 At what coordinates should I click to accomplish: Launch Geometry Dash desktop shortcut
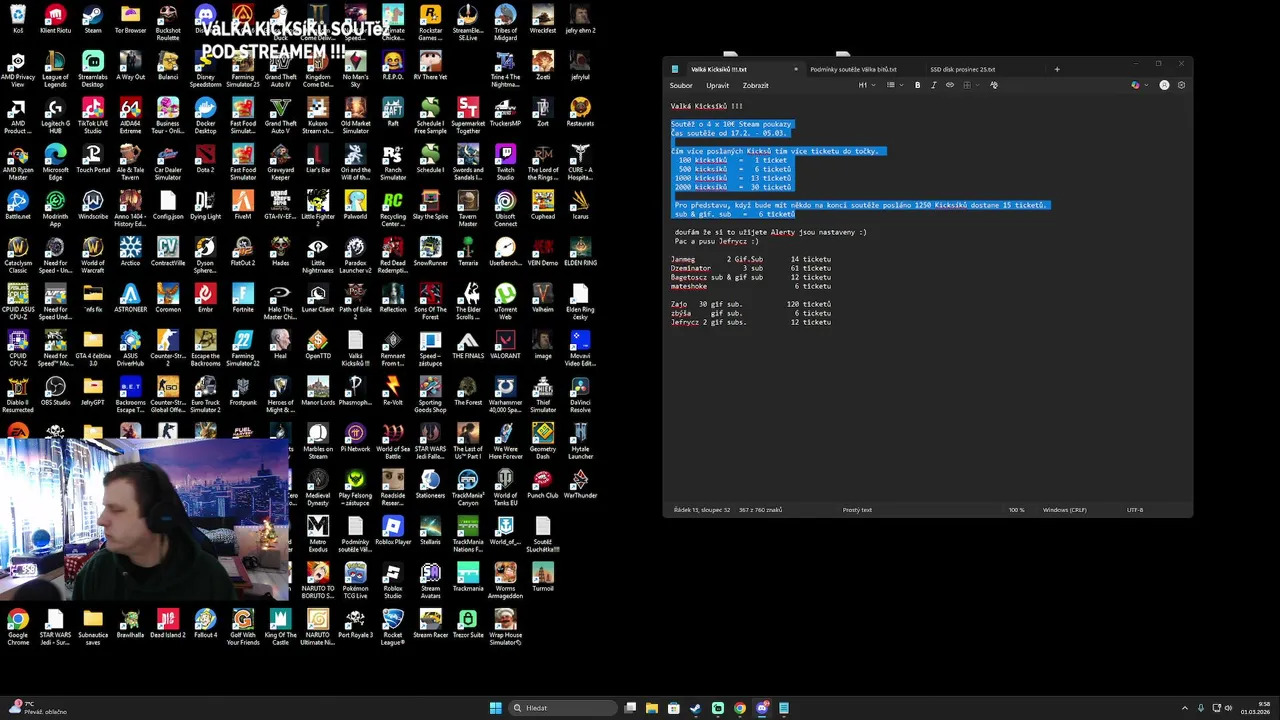point(543,438)
